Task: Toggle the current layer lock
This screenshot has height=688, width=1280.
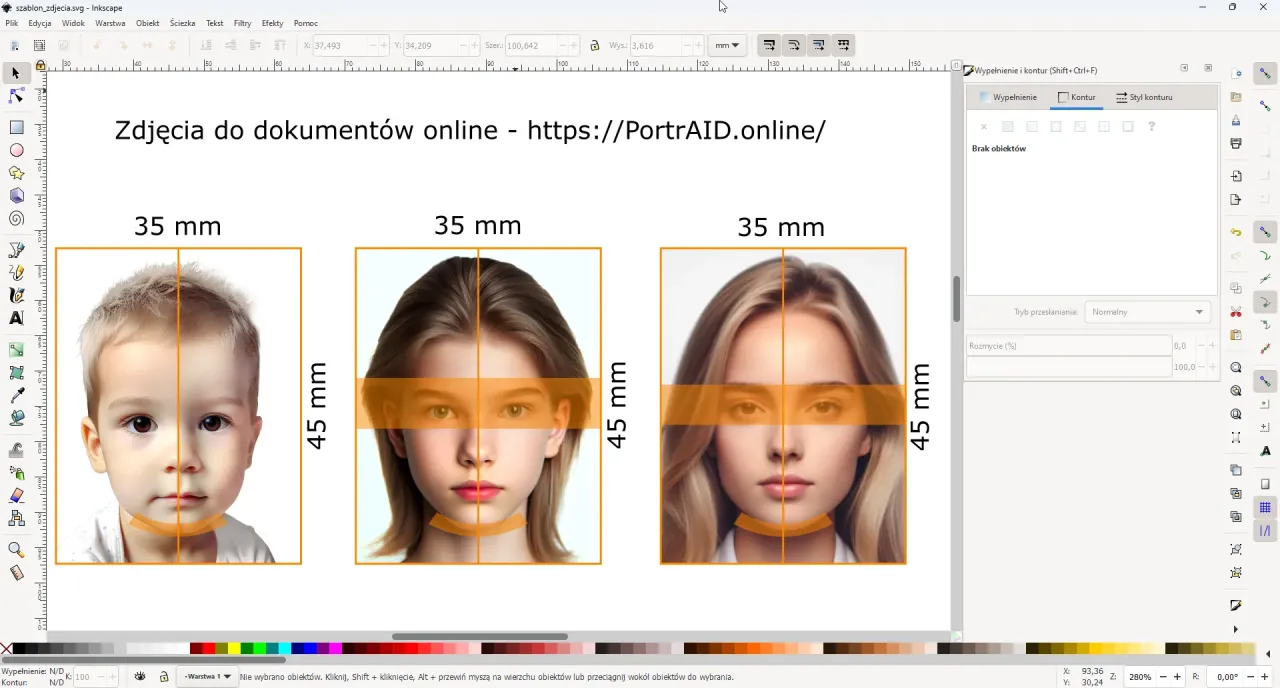Action: click(x=163, y=677)
